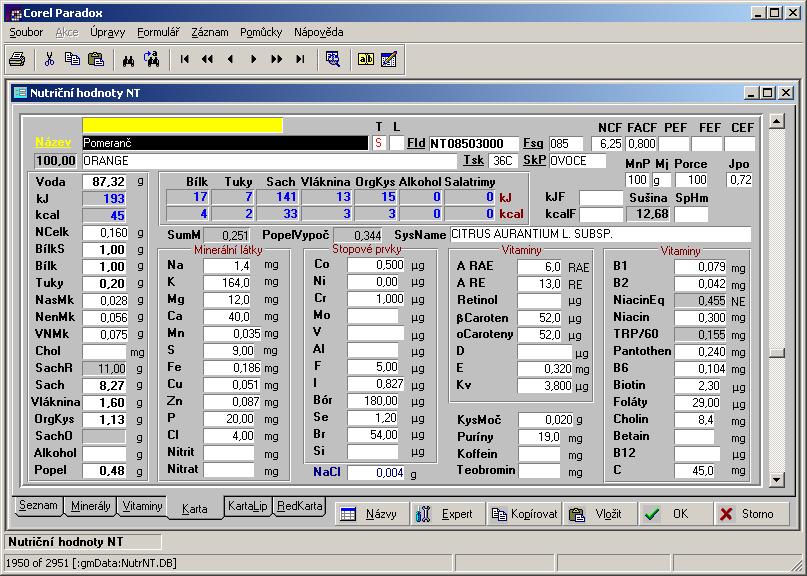807x576 pixels.
Task: Go to next record
Action: coord(253,59)
